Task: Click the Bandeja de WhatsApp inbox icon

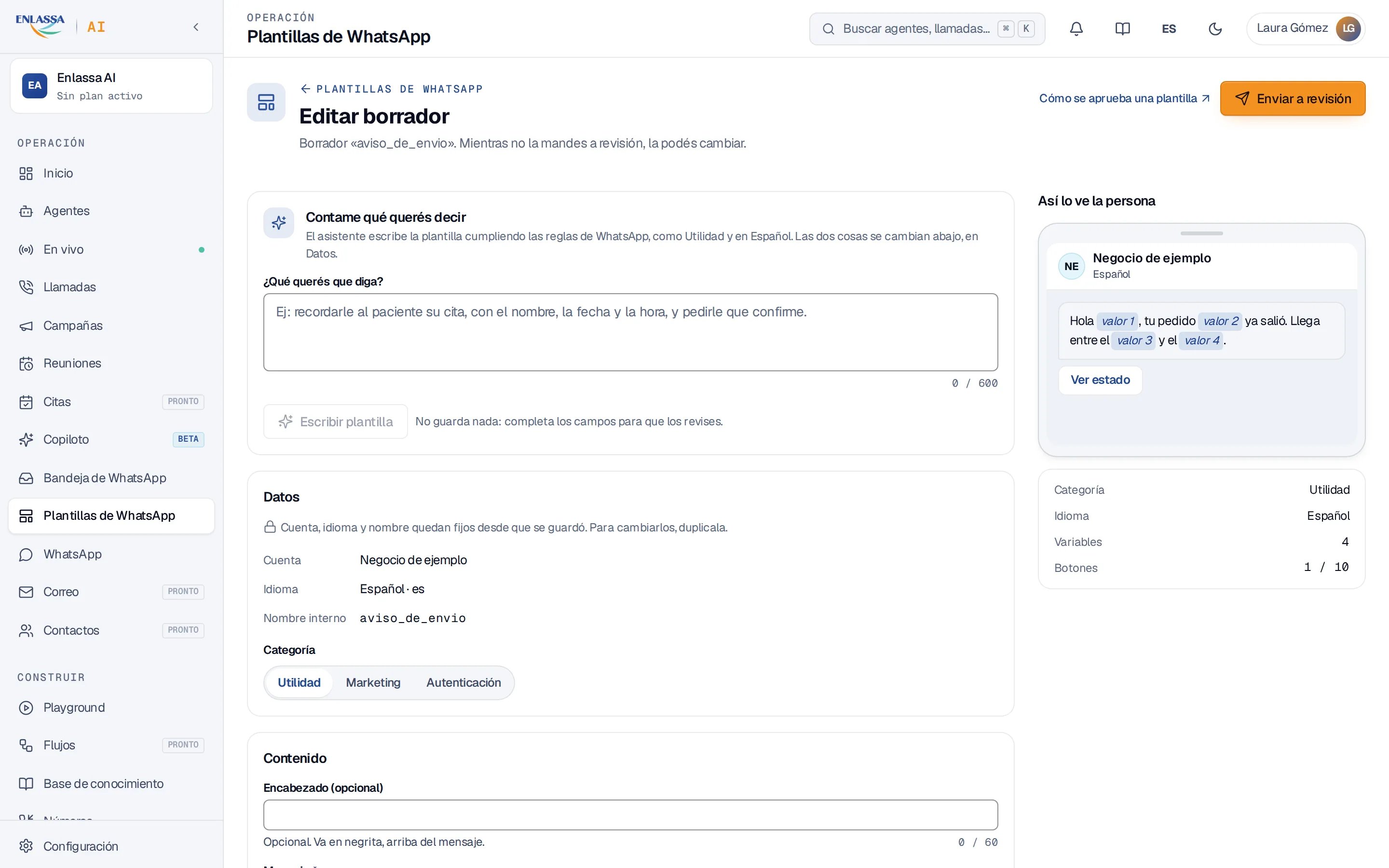Action: tap(26, 478)
